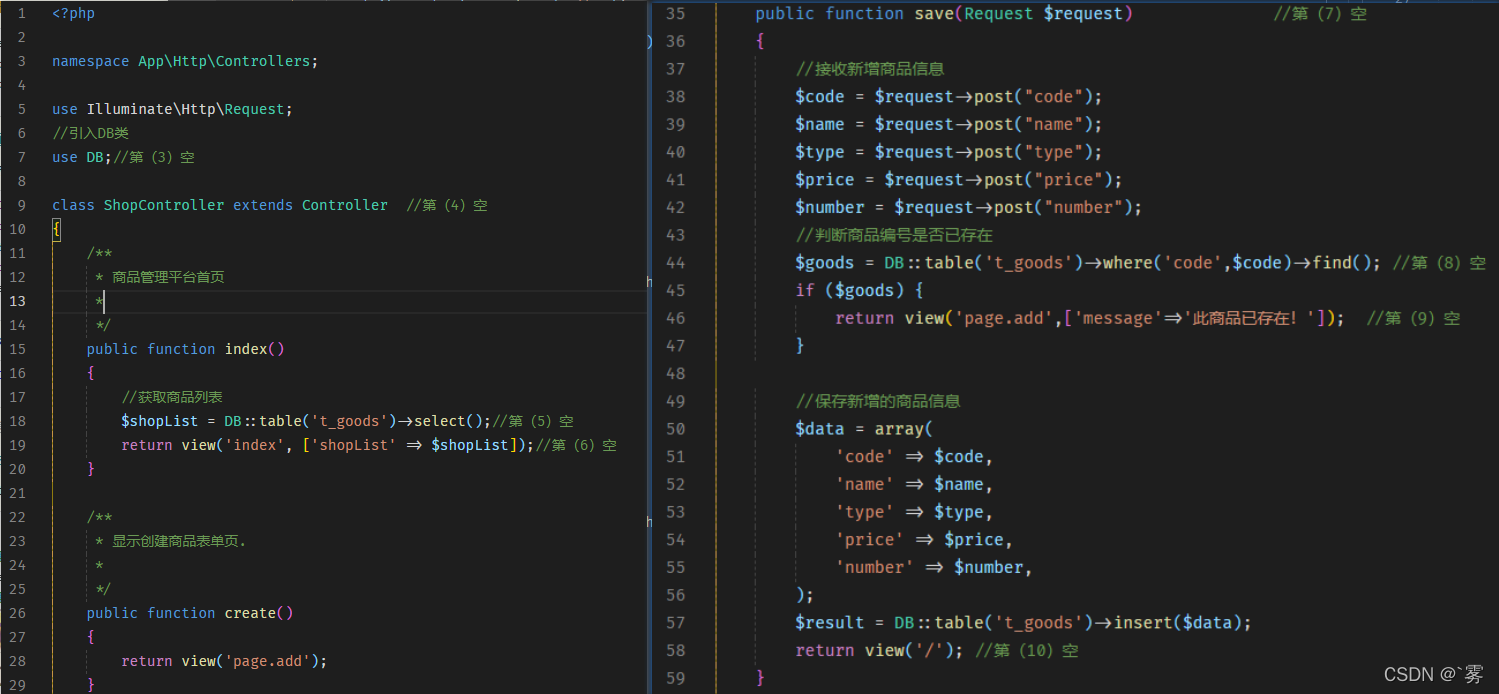
Task: Click the '//判断商品编号是否已存在' comment
Action: tap(894, 235)
